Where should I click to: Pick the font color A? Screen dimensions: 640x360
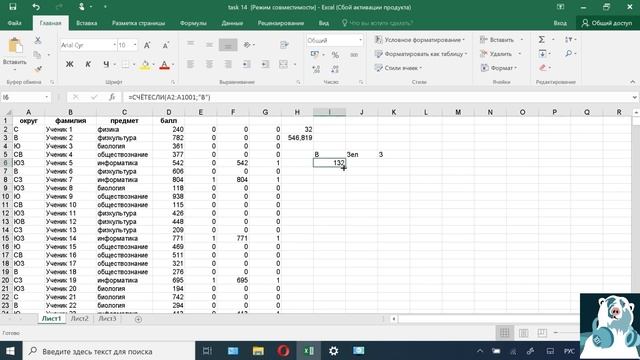pyautogui.click(x=164, y=64)
